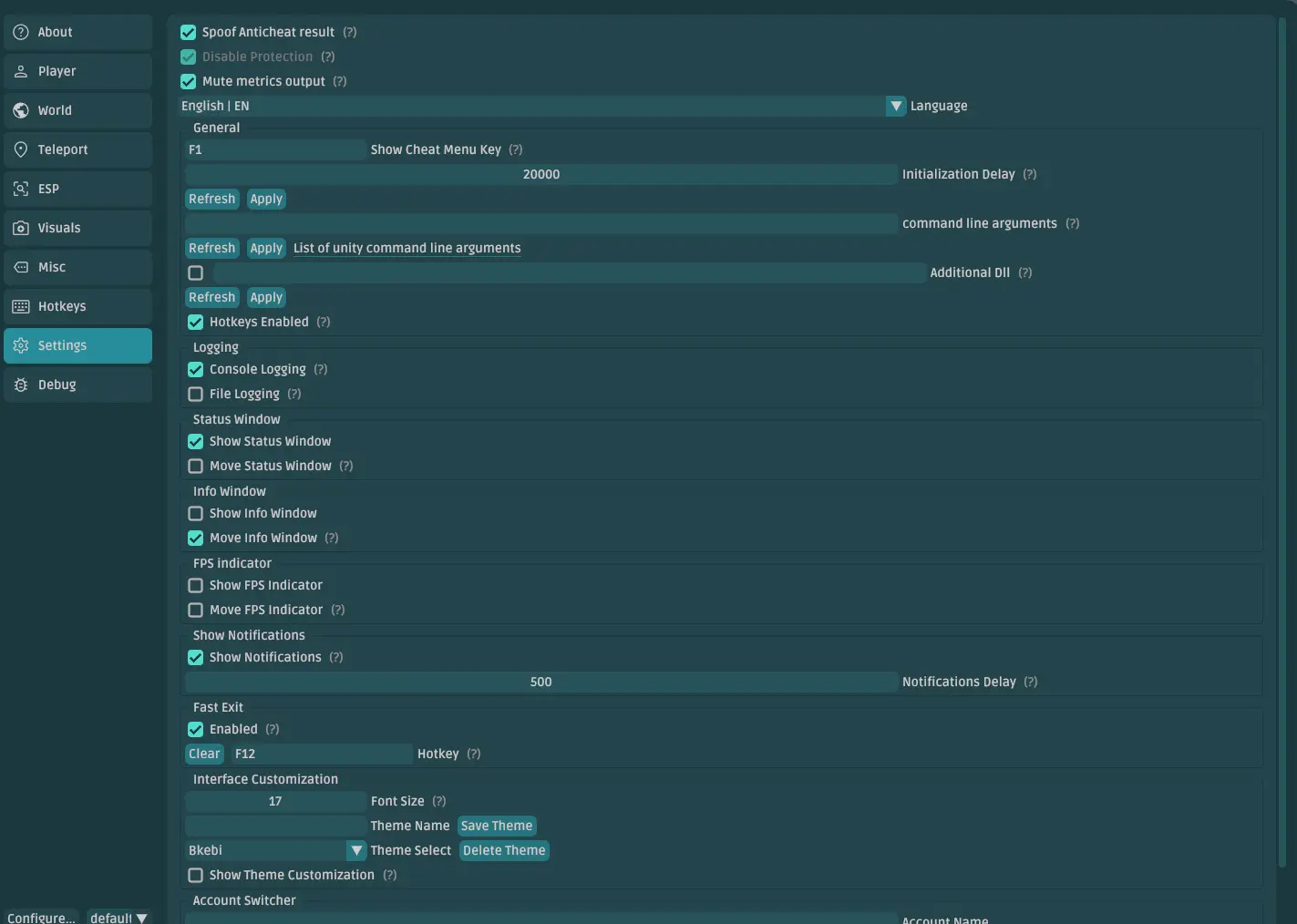
Task: Open help tooltip for command line arguments
Action: [x=1073, y=223]
